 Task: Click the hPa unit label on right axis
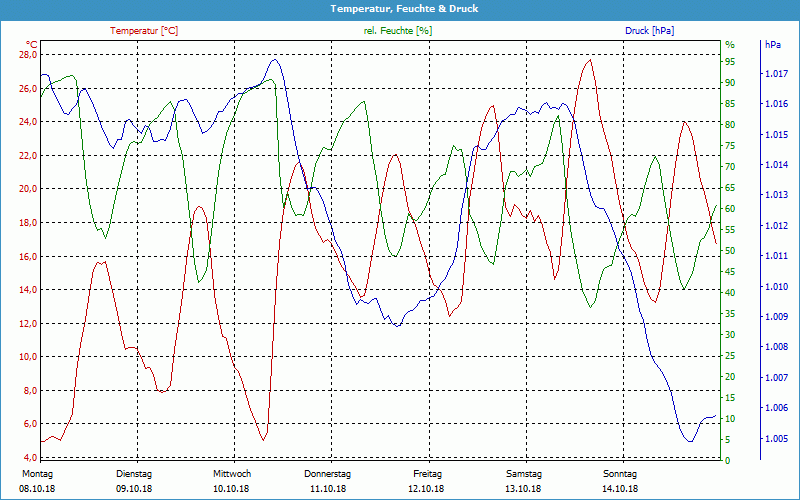click(x=773, y=45)
